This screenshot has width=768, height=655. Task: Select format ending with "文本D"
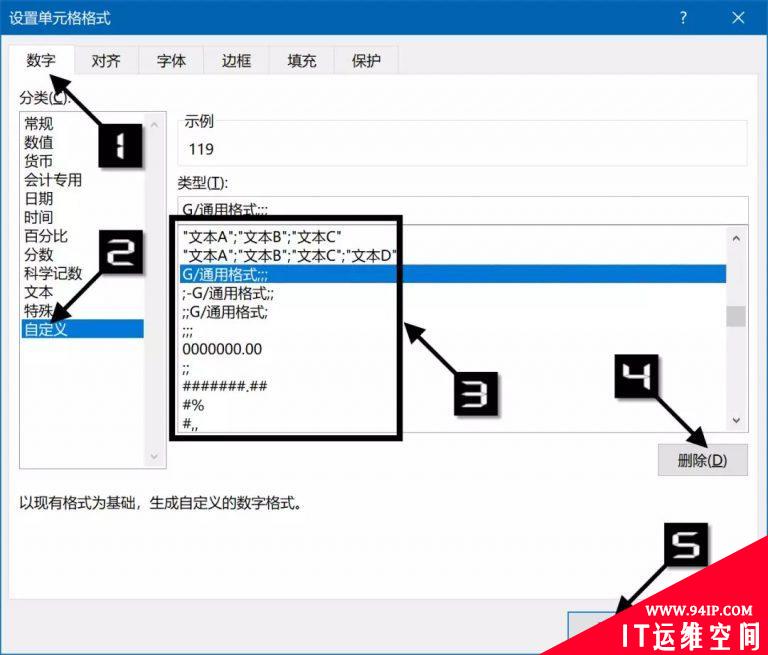[453, 256]
